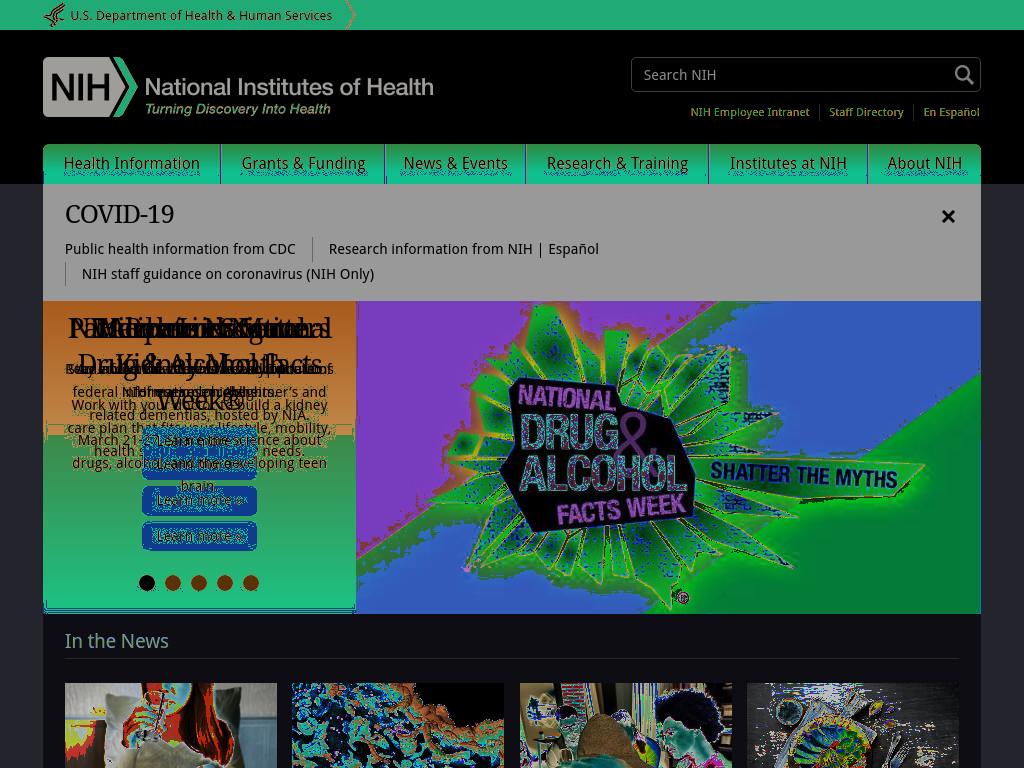Click 'Turning Discovery Into Health' tagline
Viewport: 1024px width, 768px height.
238,109
